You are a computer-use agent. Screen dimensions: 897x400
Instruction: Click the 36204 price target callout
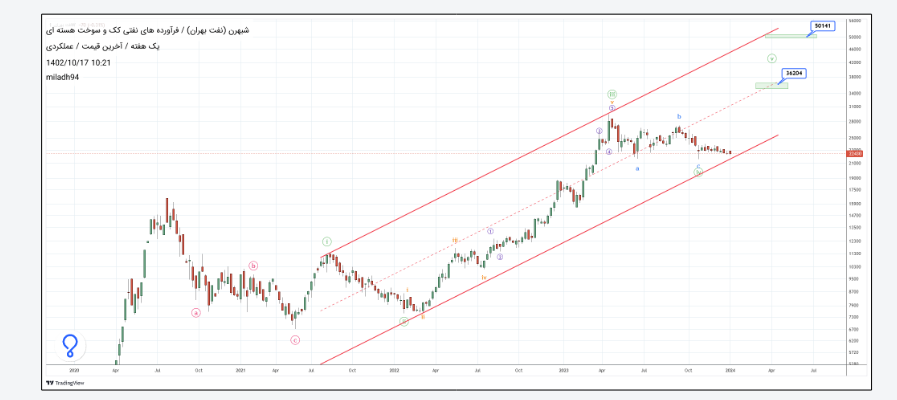click(796, 73)
